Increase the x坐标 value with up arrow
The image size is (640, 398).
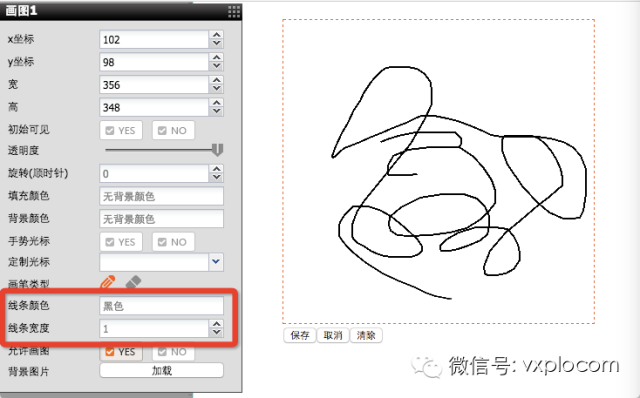(x=217, y=36)
